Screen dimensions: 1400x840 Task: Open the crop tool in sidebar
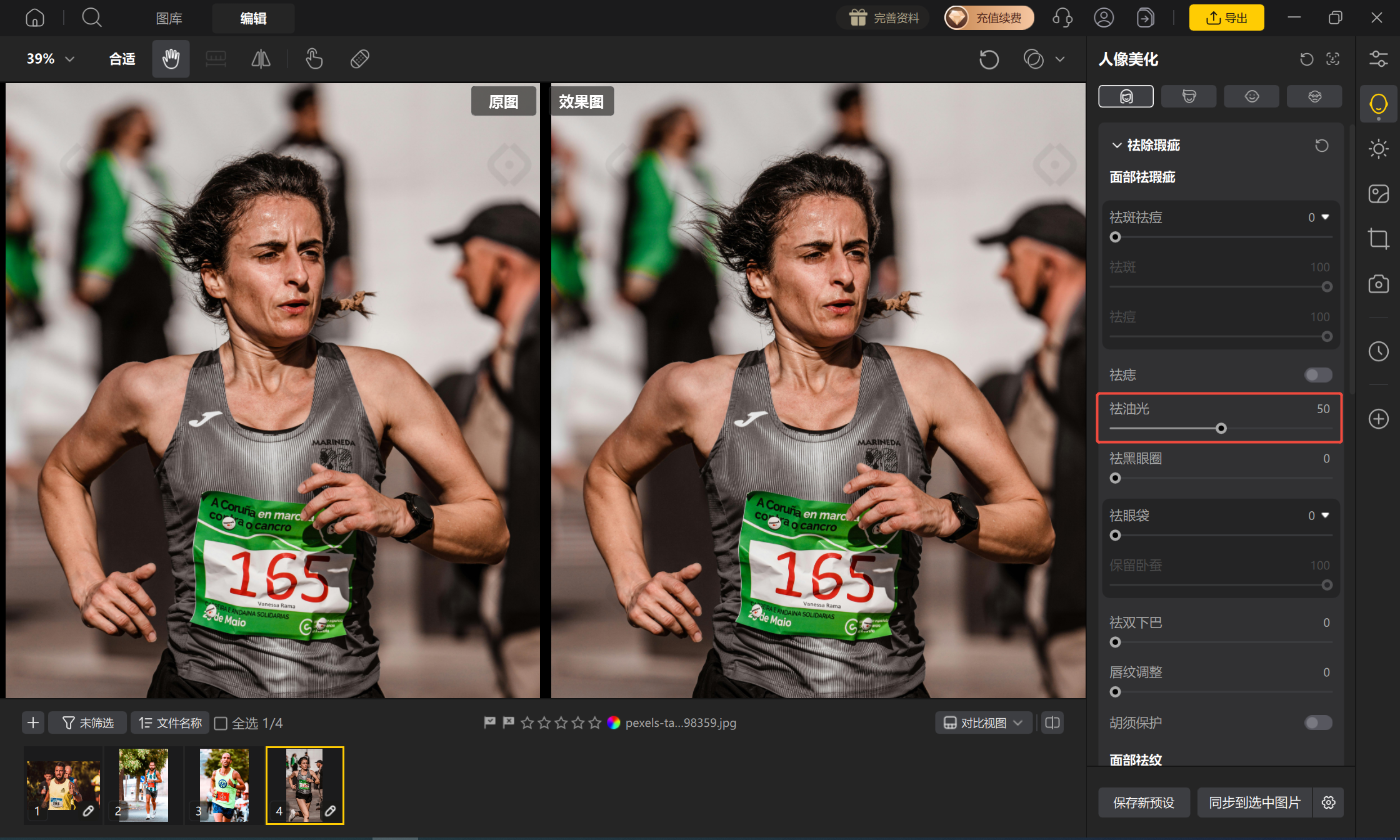coord(1378,239)
